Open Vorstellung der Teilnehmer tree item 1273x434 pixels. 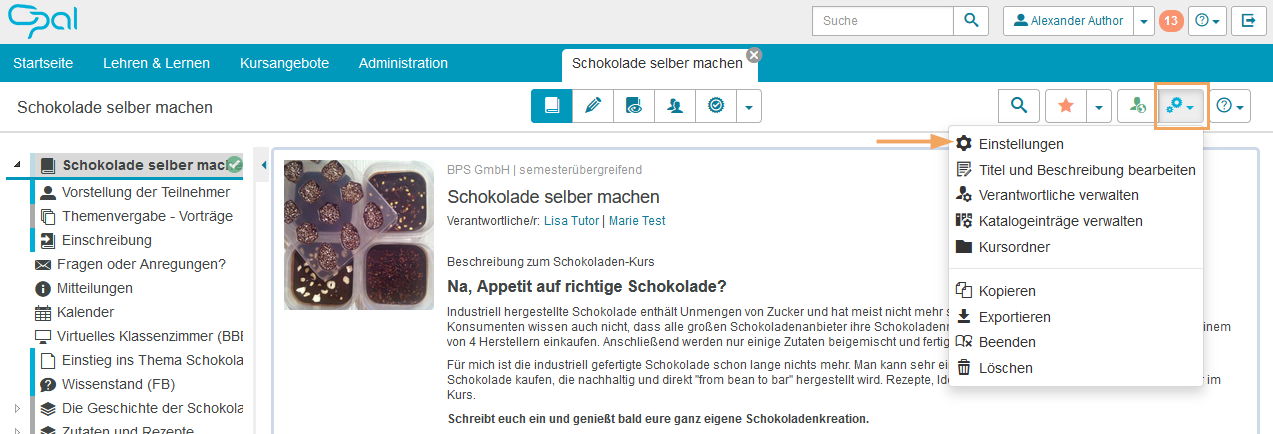(146, 192)
